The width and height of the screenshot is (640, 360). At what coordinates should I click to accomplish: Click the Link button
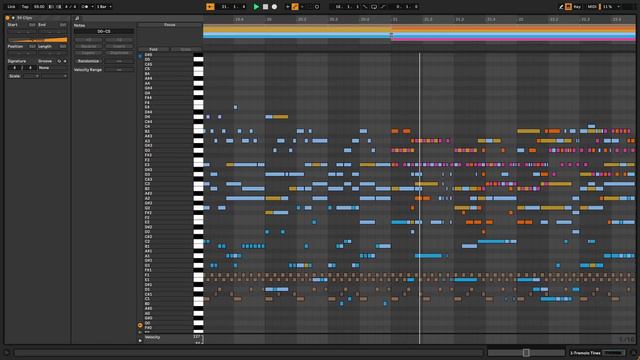[11, 7]
